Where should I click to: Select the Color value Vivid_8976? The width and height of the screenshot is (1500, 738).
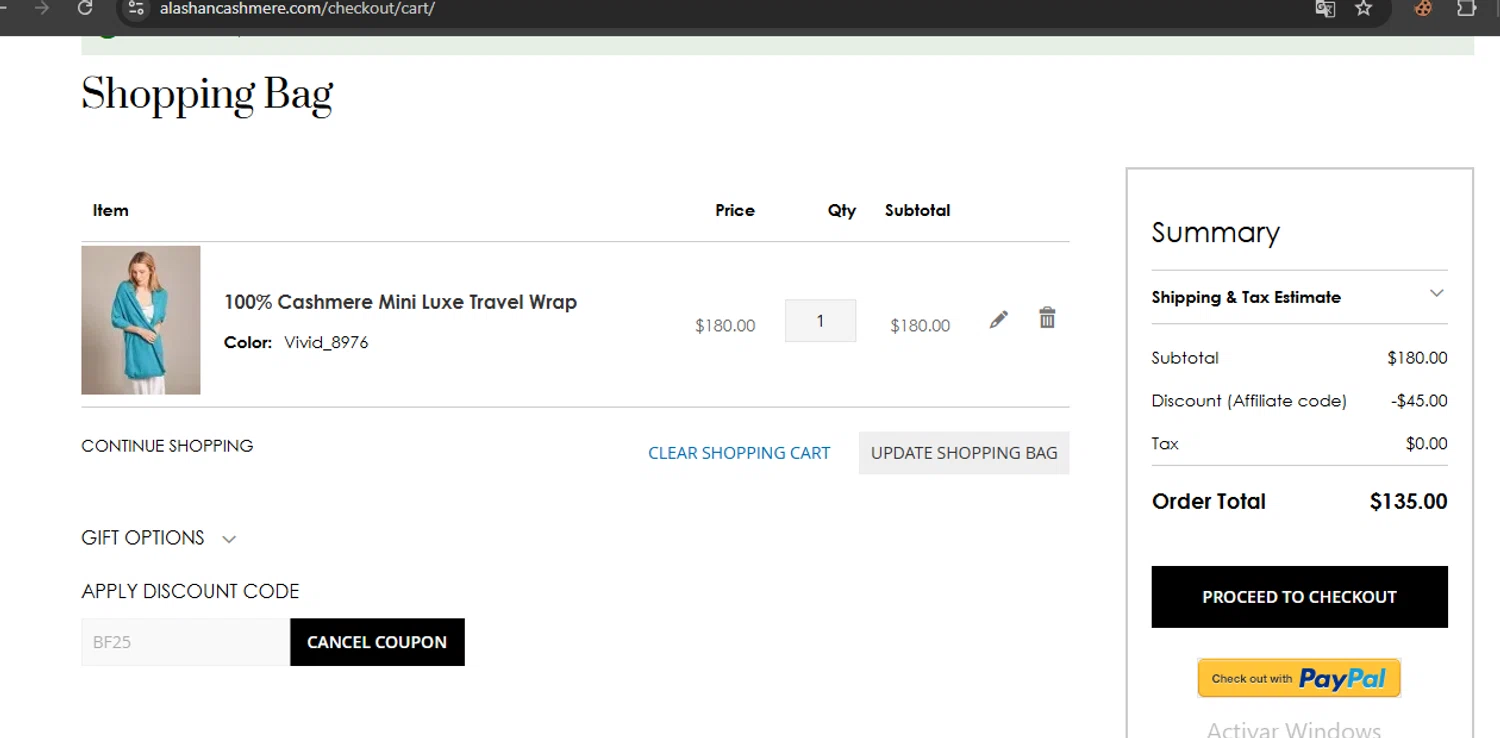326,342
